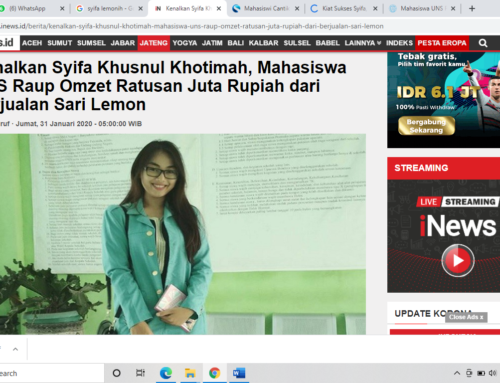Open the SUMSEL news section
The width and height of the screenshot is (500, 383).
click(91, 43)
